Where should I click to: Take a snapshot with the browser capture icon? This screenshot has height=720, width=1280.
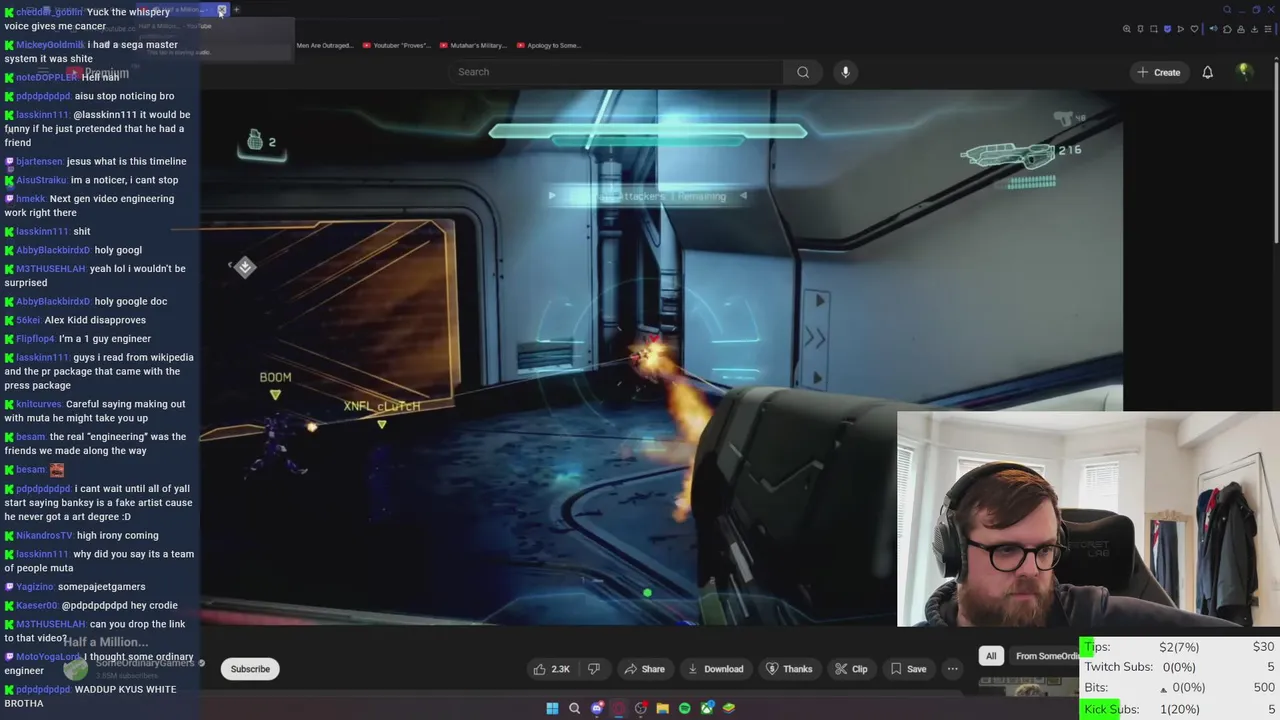click(1154, 29)
